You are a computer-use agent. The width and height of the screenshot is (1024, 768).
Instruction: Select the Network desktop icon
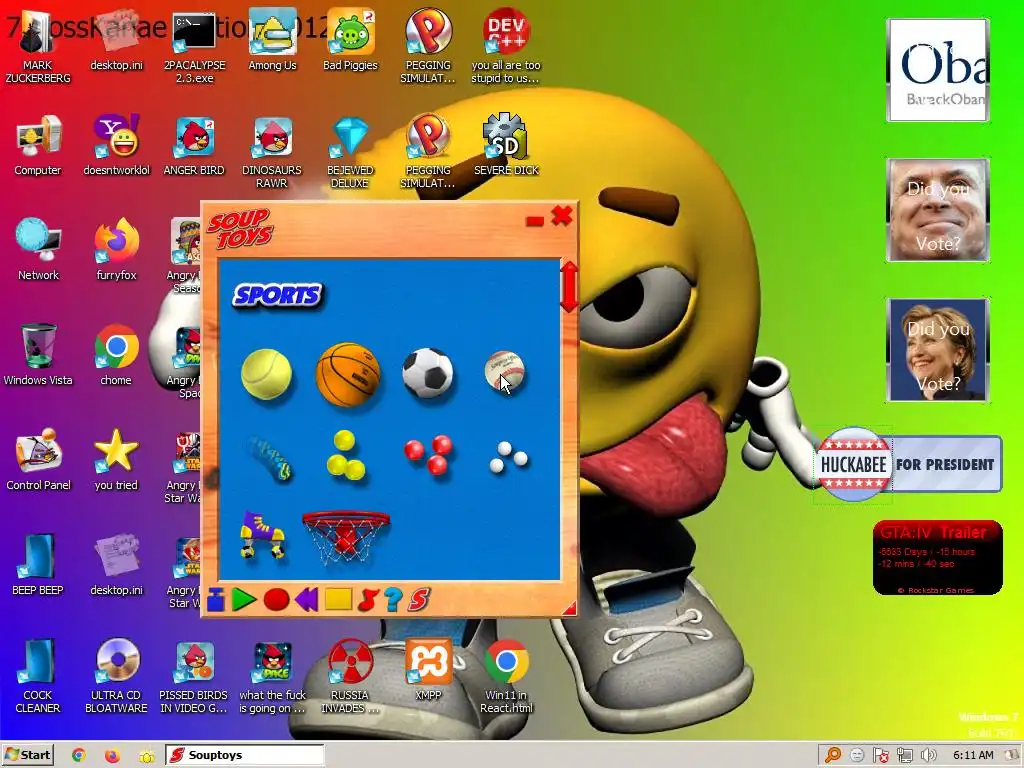click(x=38, y=250)
